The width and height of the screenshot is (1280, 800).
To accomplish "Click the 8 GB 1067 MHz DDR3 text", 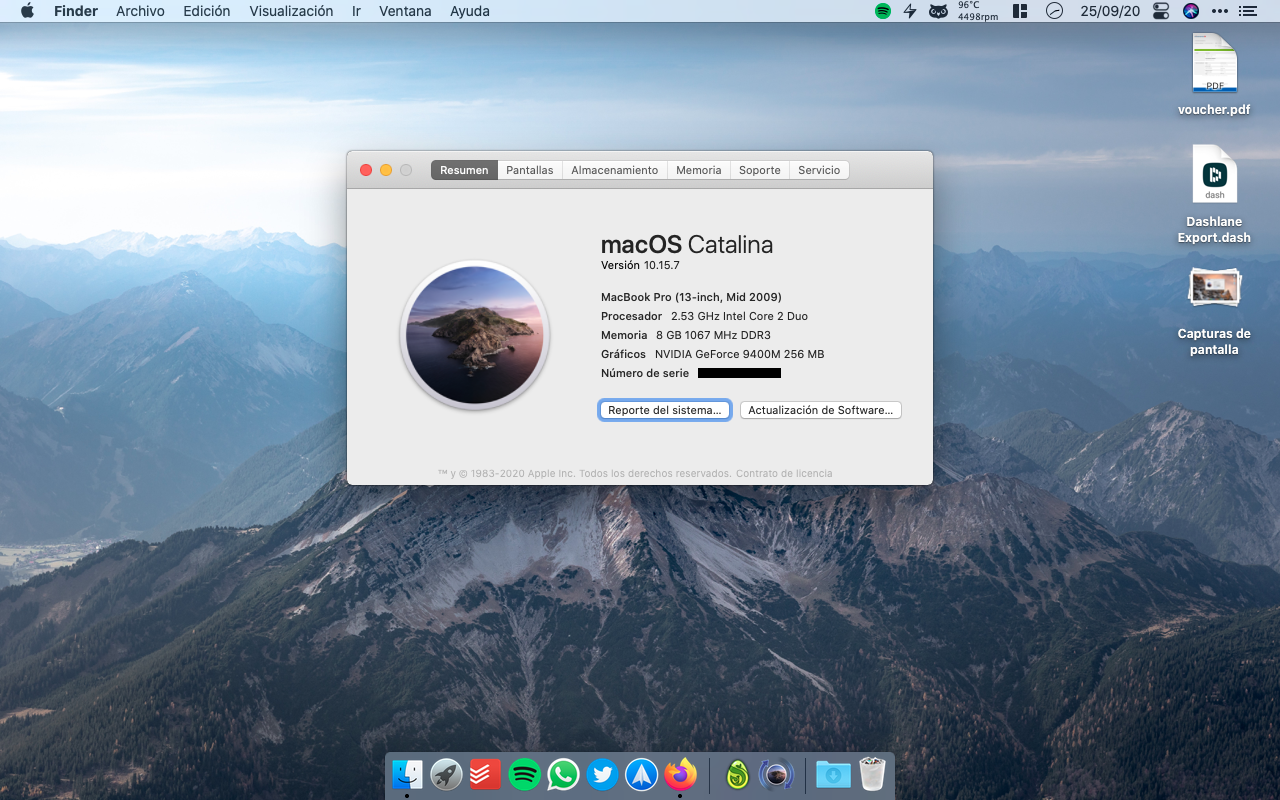I will pyautogui.click(x=713, y=335).
